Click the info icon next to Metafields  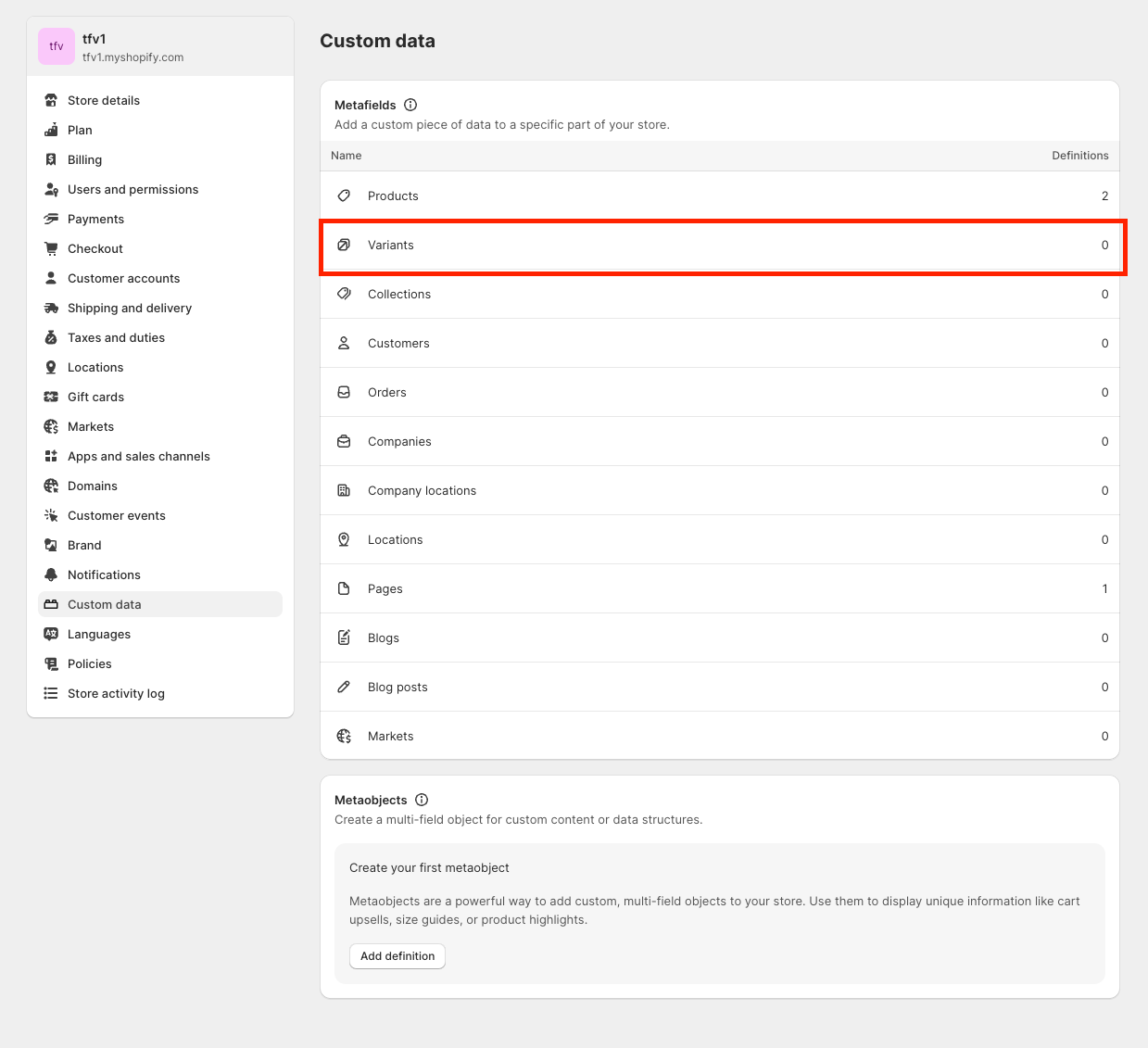coord(410,105)
